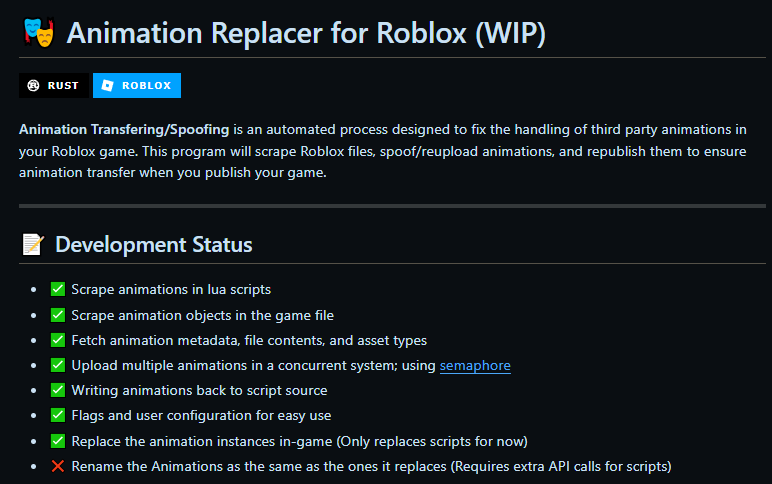772x484 pixels.
Task: Click the memo emoji beside Development Status
Action: [x=32, y=245]
